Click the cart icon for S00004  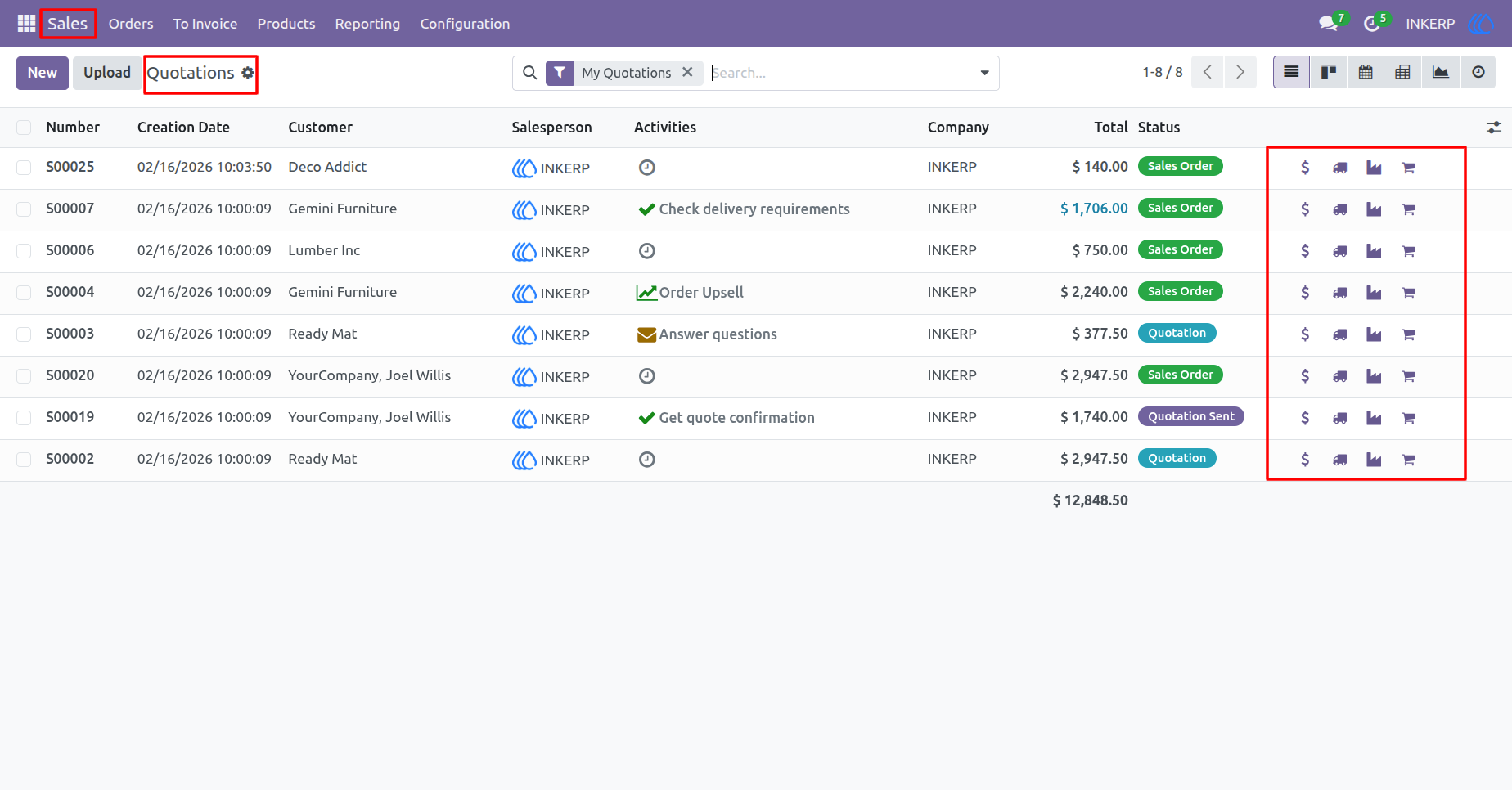tap(1408, 294)
